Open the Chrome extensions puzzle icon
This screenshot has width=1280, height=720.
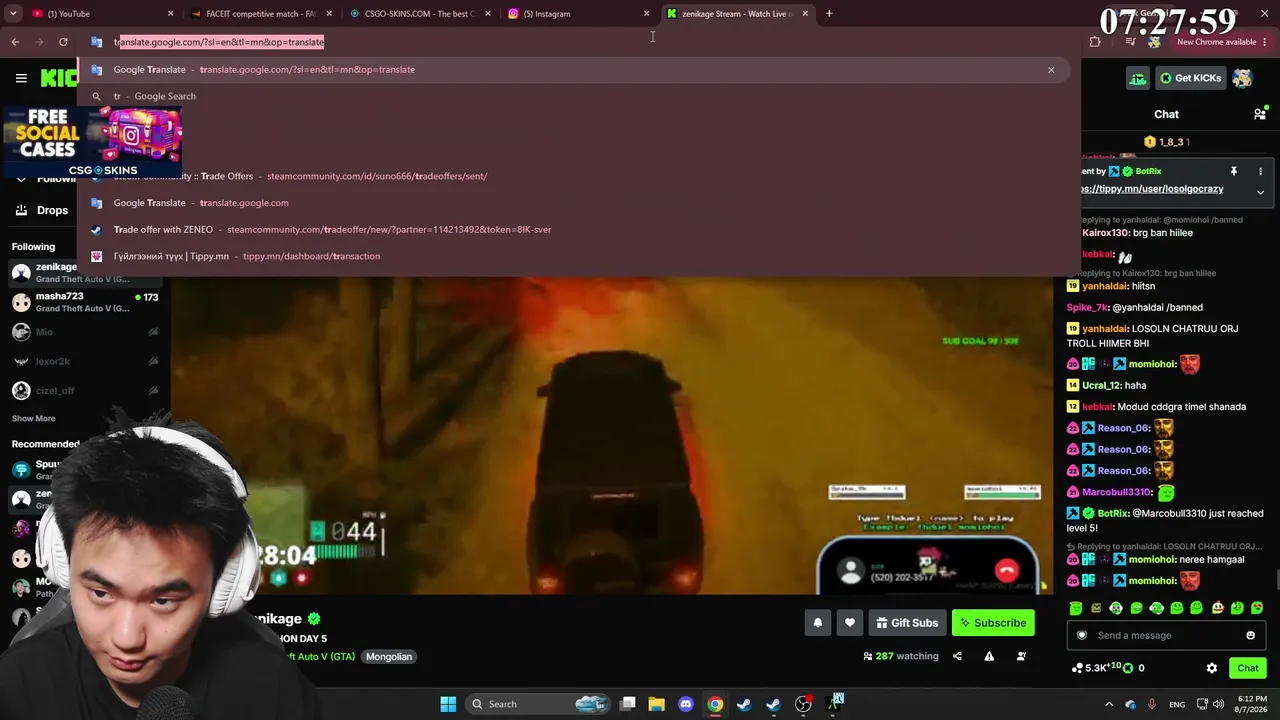(x=1095, y=42)
